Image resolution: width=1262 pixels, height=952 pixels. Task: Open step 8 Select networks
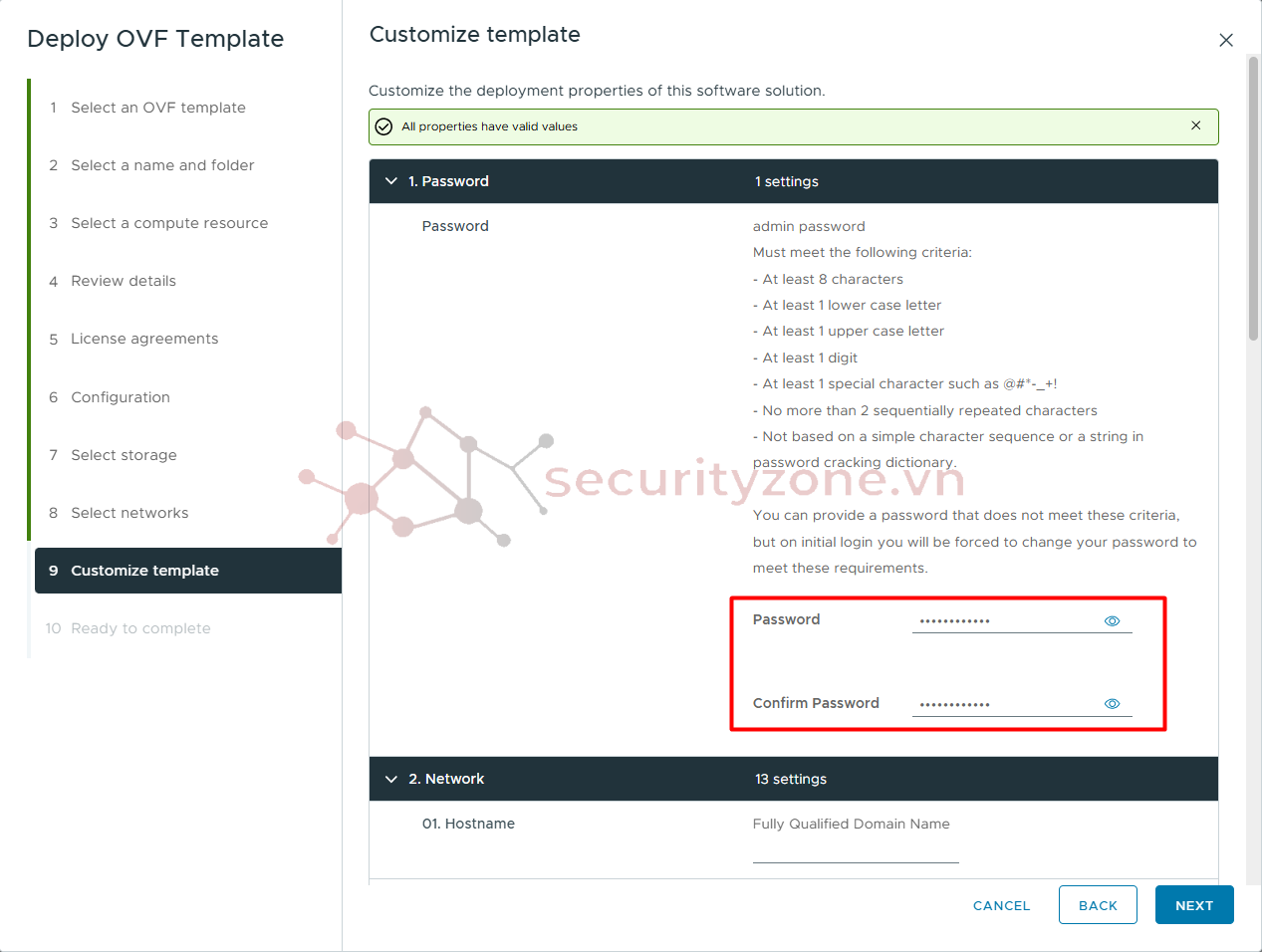pyautogui.click(x=129, y=513)
